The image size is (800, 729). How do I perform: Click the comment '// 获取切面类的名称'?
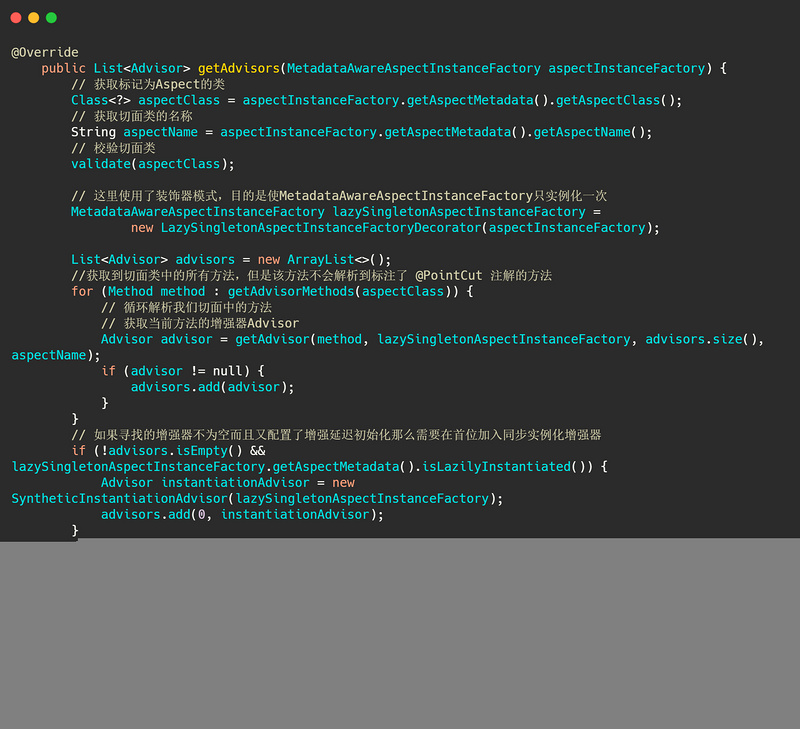(x=132, y=116)
